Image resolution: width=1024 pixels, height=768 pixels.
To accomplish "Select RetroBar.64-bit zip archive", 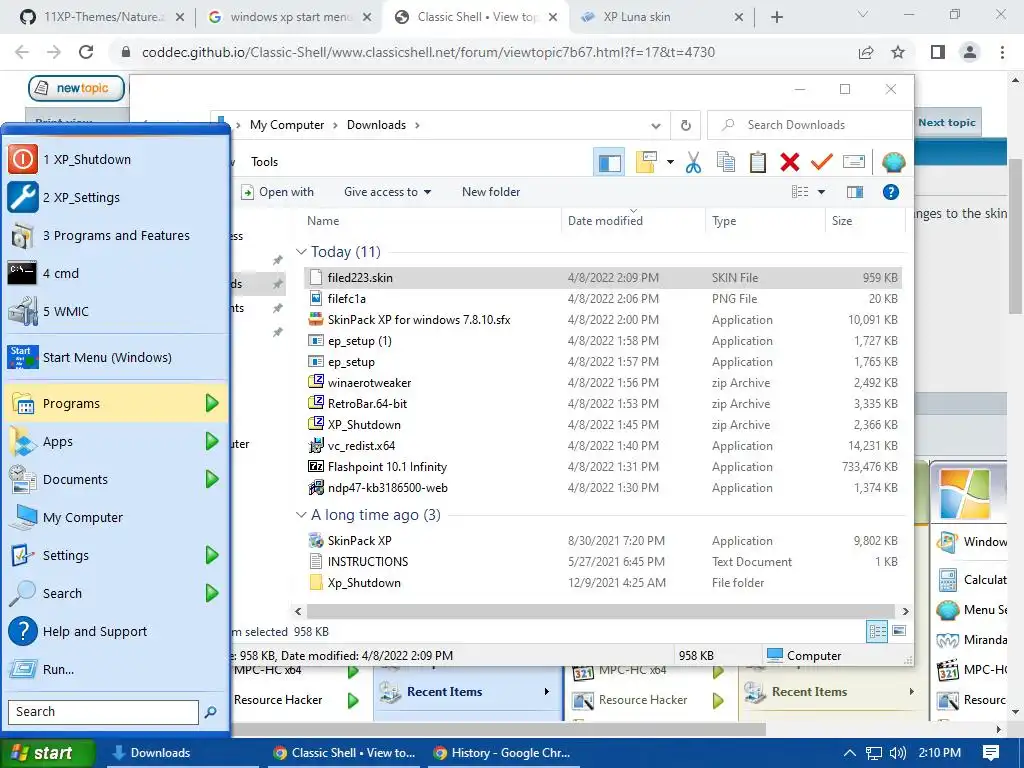I will (603, 404).
